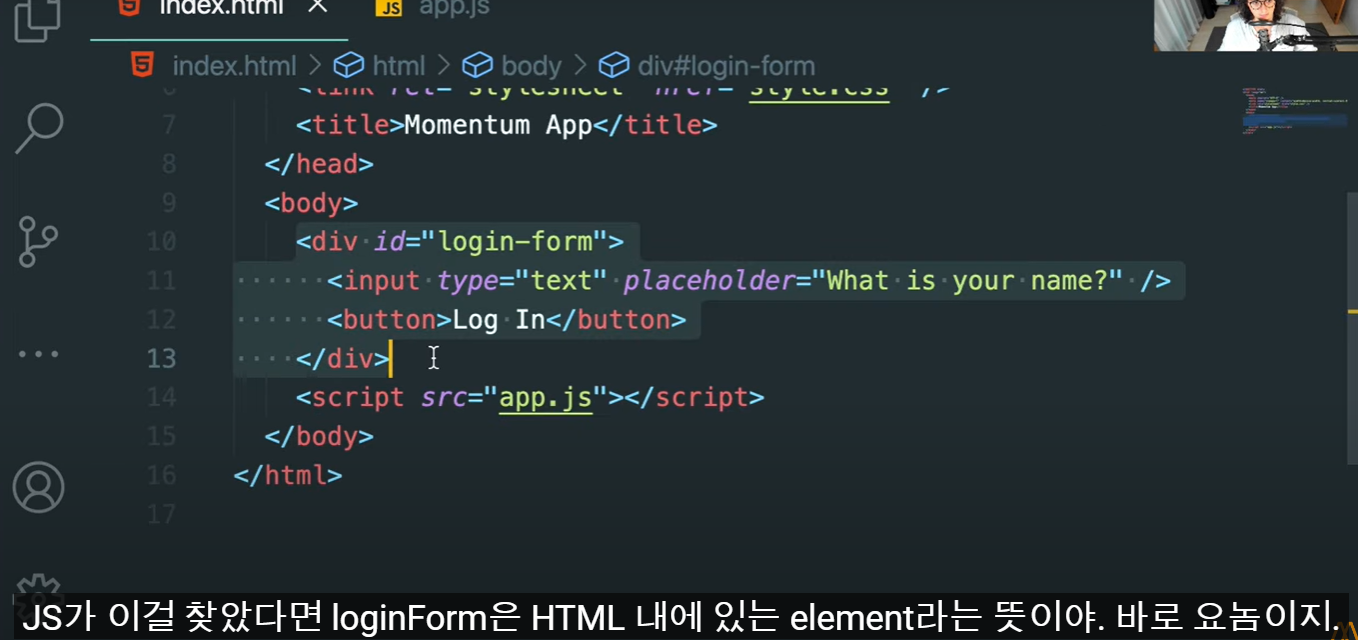Screen dimensions: 1358x640
Task: Select index.html in the breadcrumb
Action: pos(234,66)
